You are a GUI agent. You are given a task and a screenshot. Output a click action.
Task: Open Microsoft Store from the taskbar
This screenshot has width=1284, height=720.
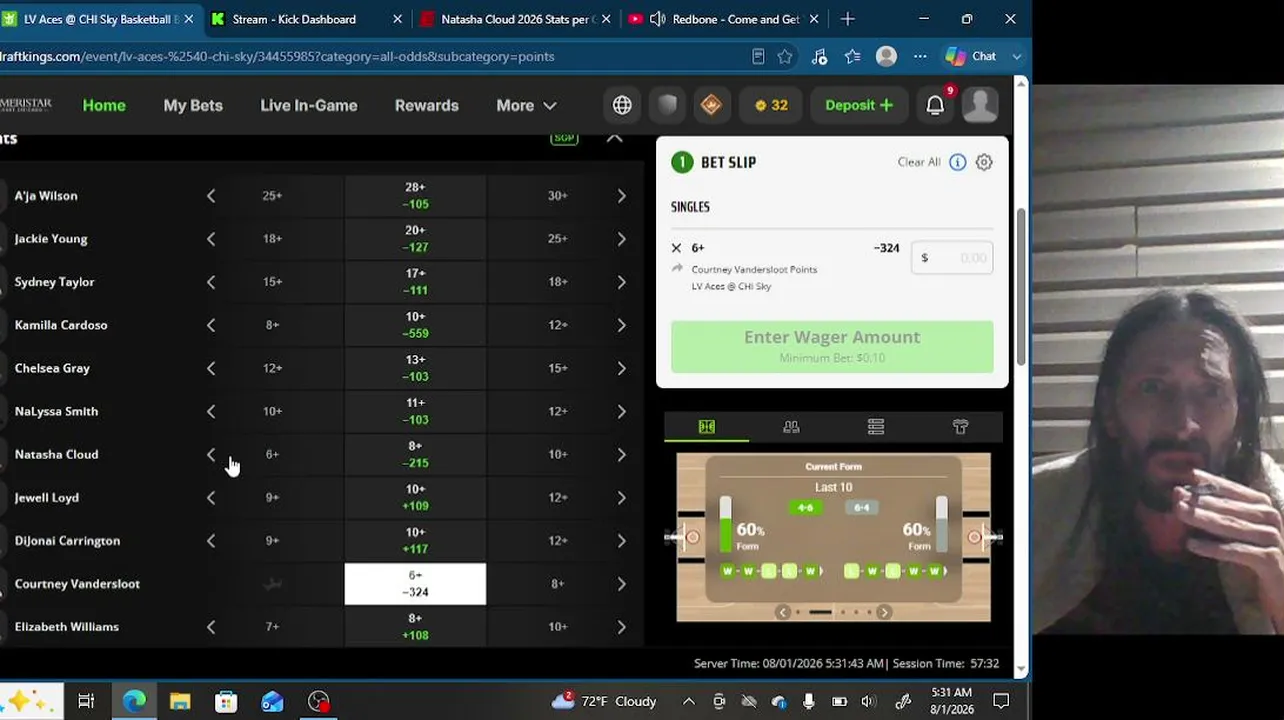tap(226, 701)
